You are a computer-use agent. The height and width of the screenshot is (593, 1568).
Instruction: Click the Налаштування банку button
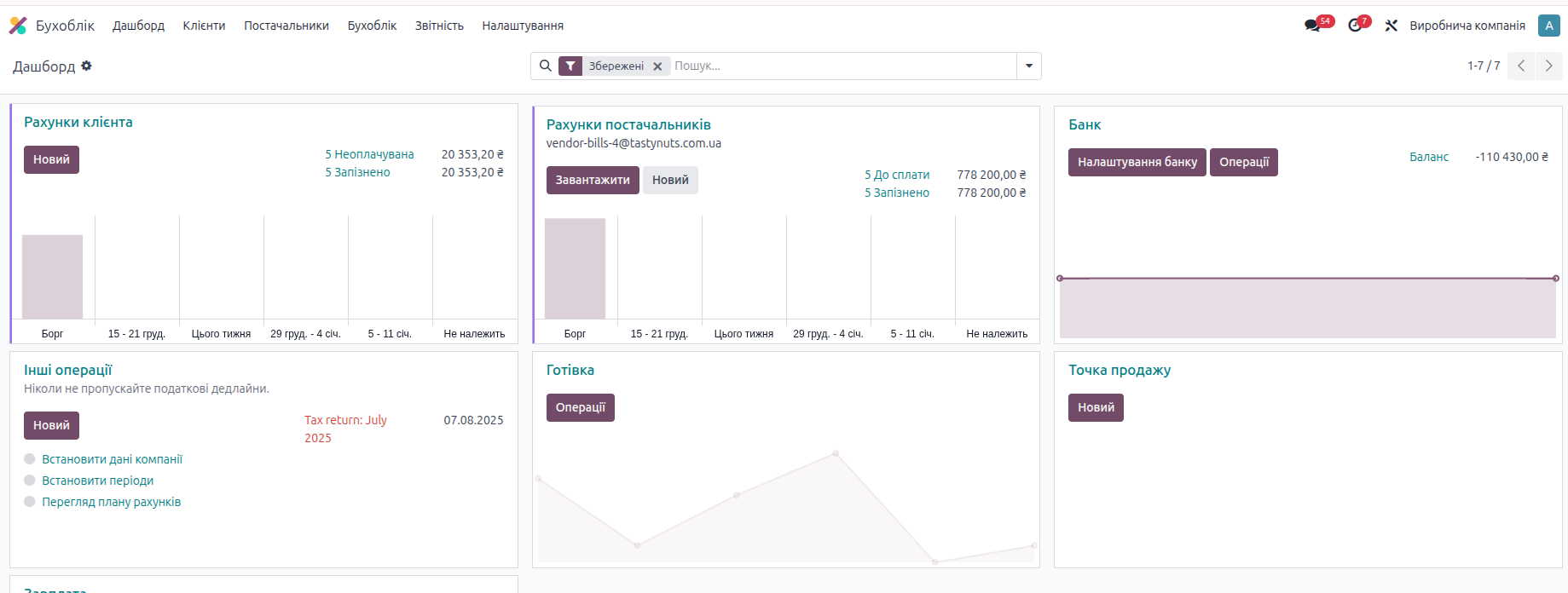(1137, 162)
